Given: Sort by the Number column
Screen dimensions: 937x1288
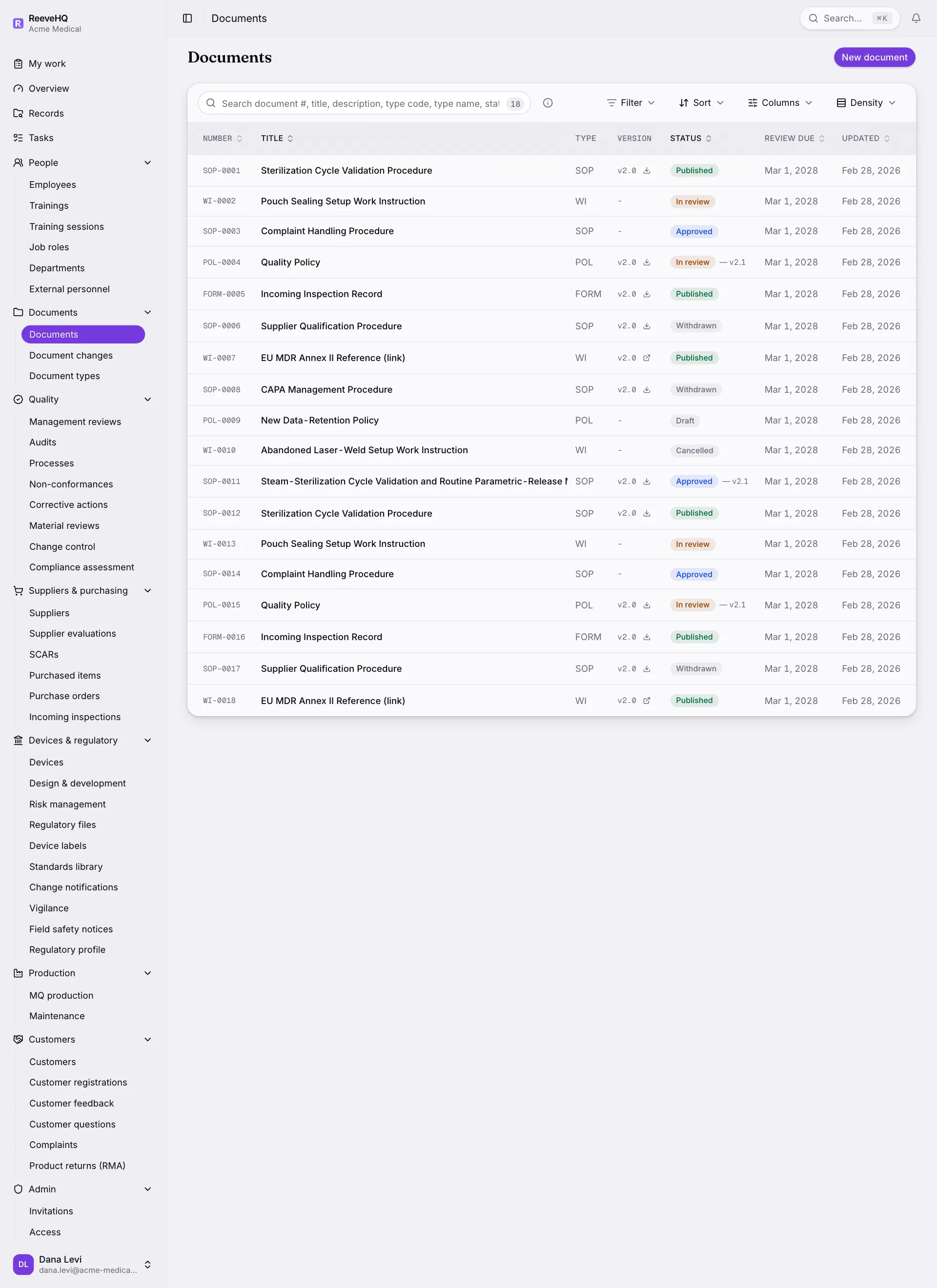Looking at the screenshot, I should point(222,139).
